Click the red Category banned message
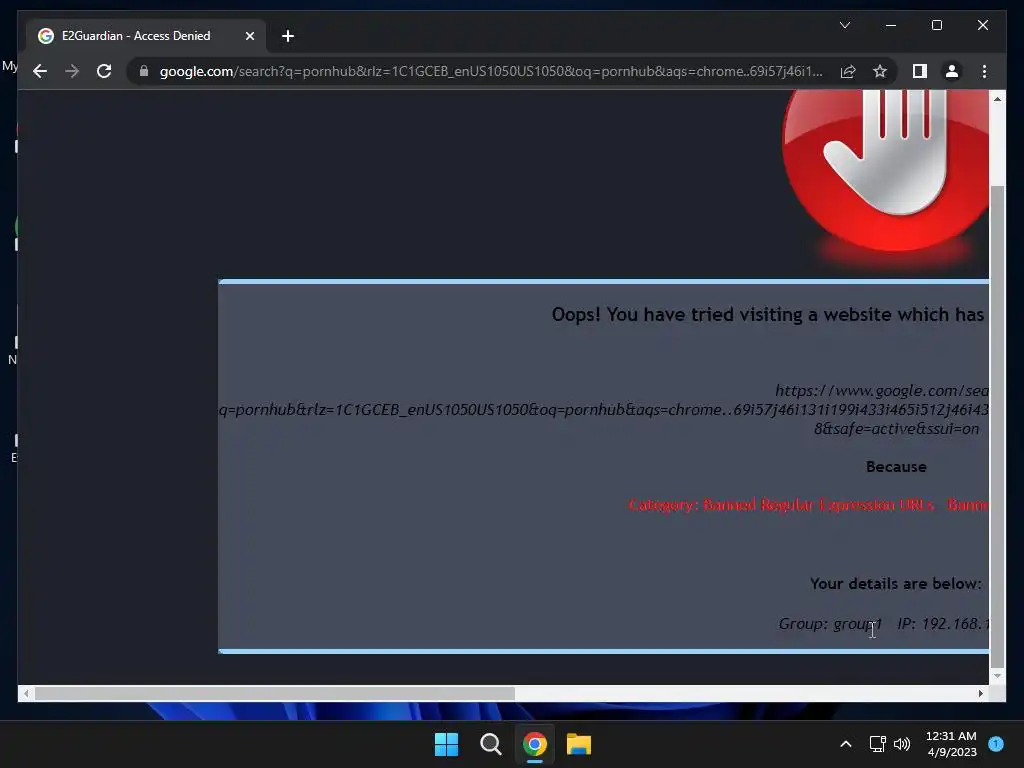 [x=808, y=505]
